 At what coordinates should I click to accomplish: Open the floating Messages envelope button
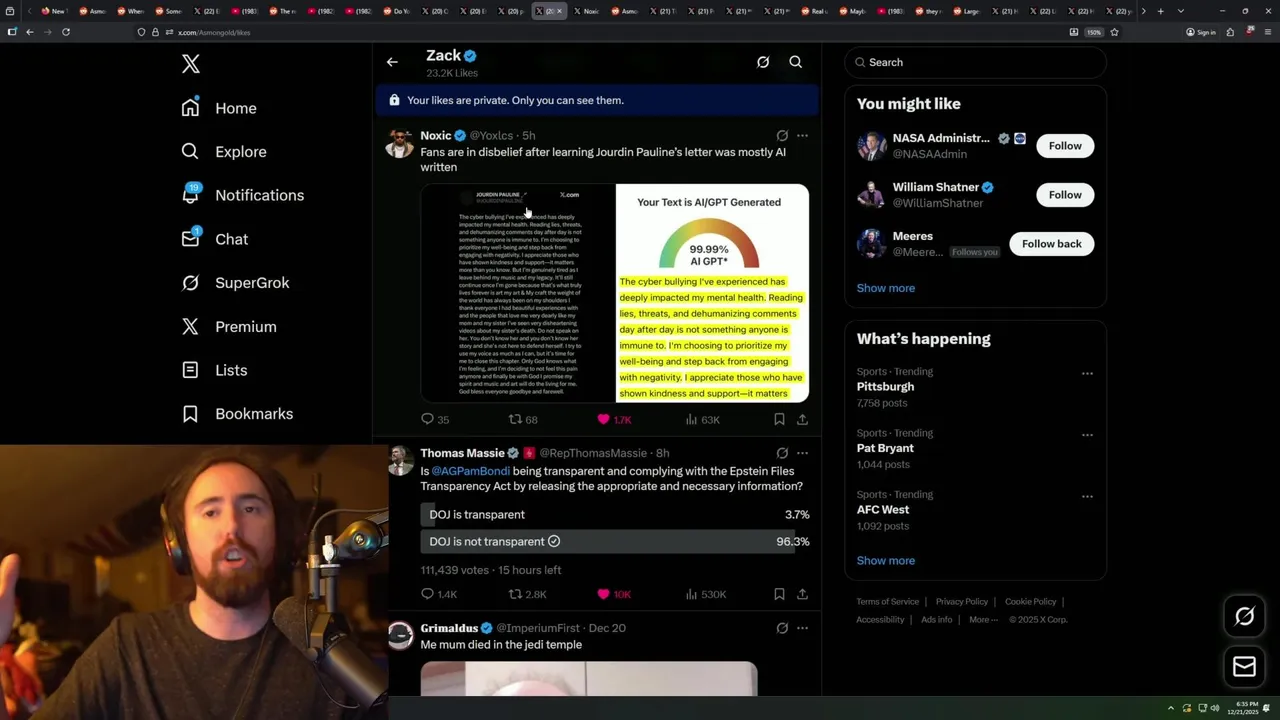click(x=1244, y=666)
